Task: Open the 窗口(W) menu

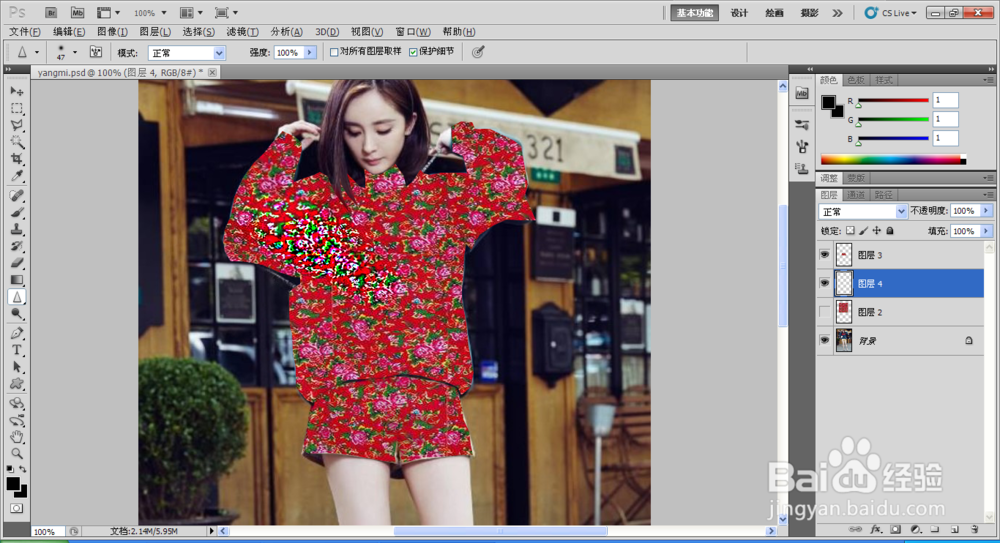Action: click(413, 32)
